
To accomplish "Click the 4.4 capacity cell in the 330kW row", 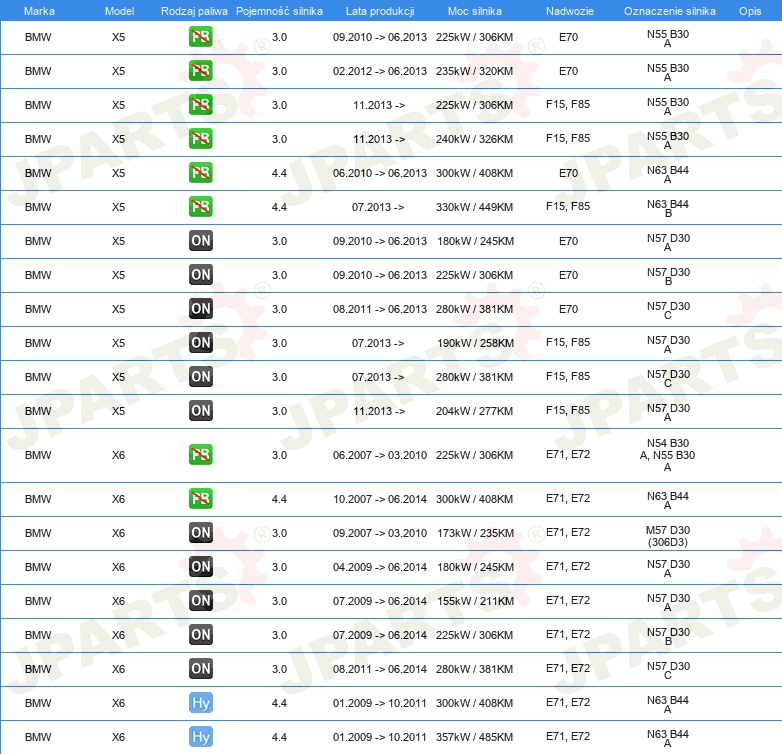I will (279, 207).
